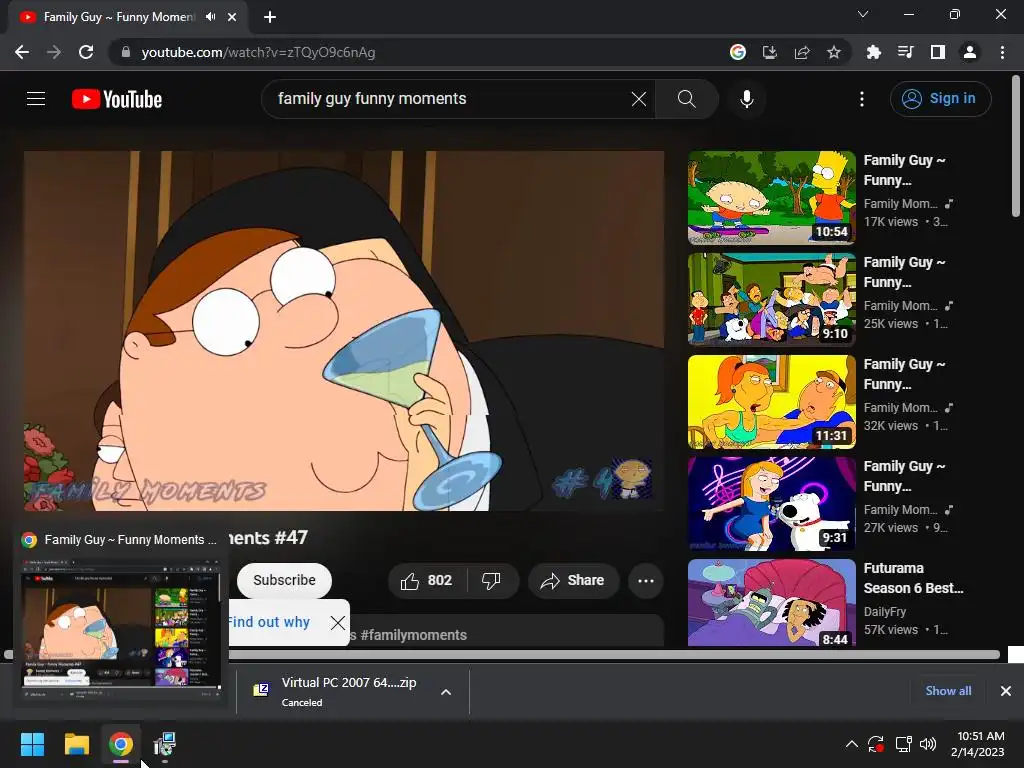
Task: Open suggested video with 9:31 duration
Action: tap(771, 504)
